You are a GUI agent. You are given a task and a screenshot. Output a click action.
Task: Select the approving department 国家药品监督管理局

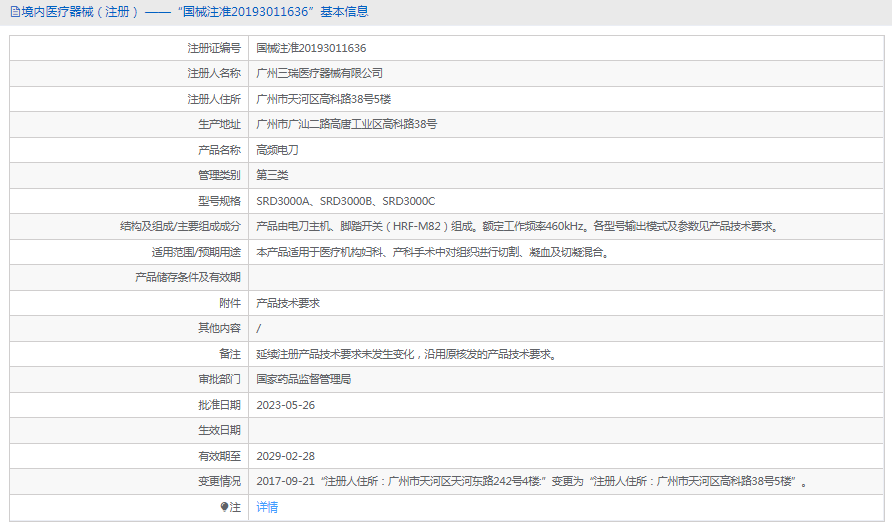(303, 379)
